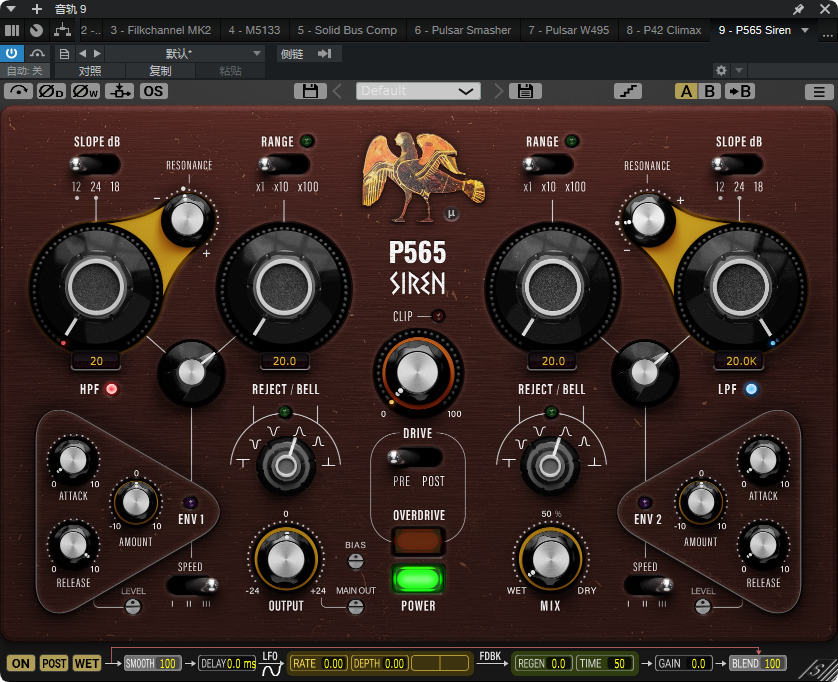This screenshot has width=838, height=682.
Task: Click the mixer channel view icon
Action: (x=12, y=30)
